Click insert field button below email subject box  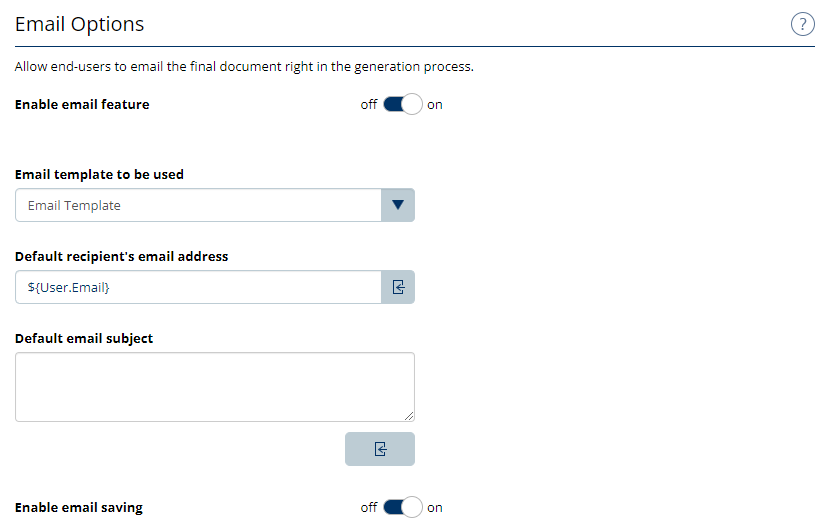click(380, 449)
